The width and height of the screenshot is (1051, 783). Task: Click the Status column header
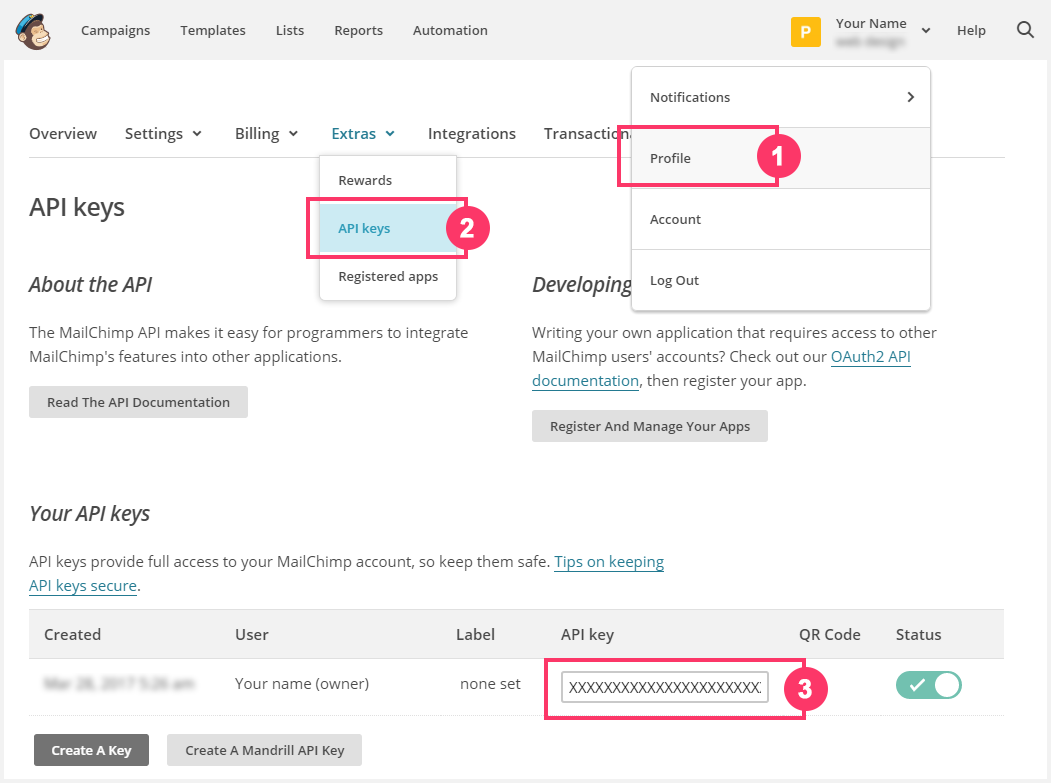pyautogui.click(x=918, y=634)
